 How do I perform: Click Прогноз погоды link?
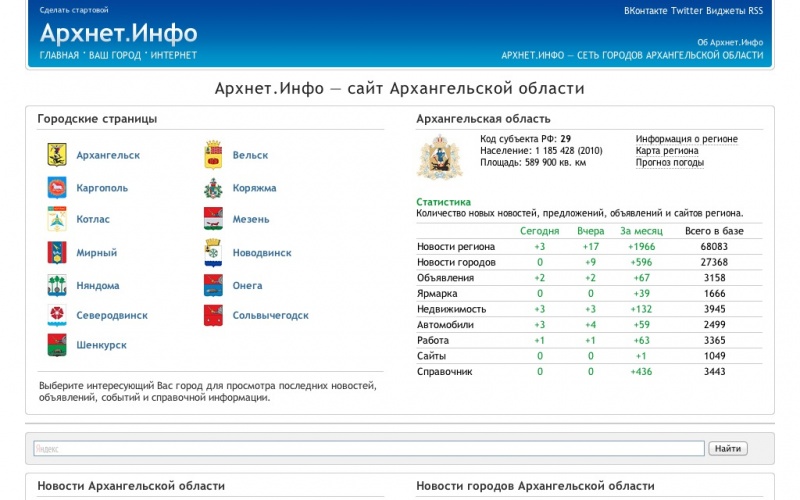pyautogui.click(x=670, y=163)
